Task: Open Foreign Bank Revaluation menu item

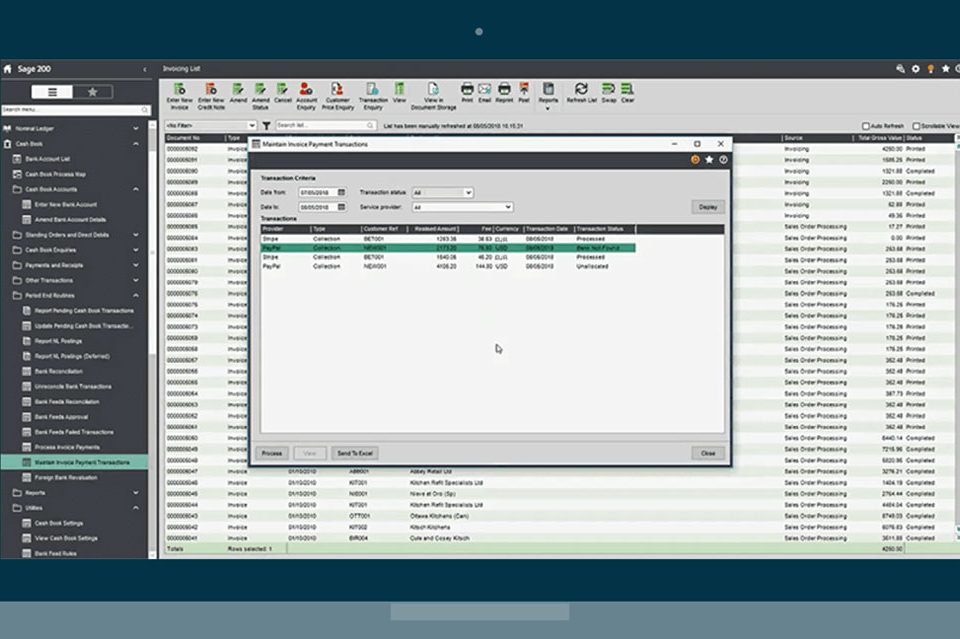Action: pos(66,477)
